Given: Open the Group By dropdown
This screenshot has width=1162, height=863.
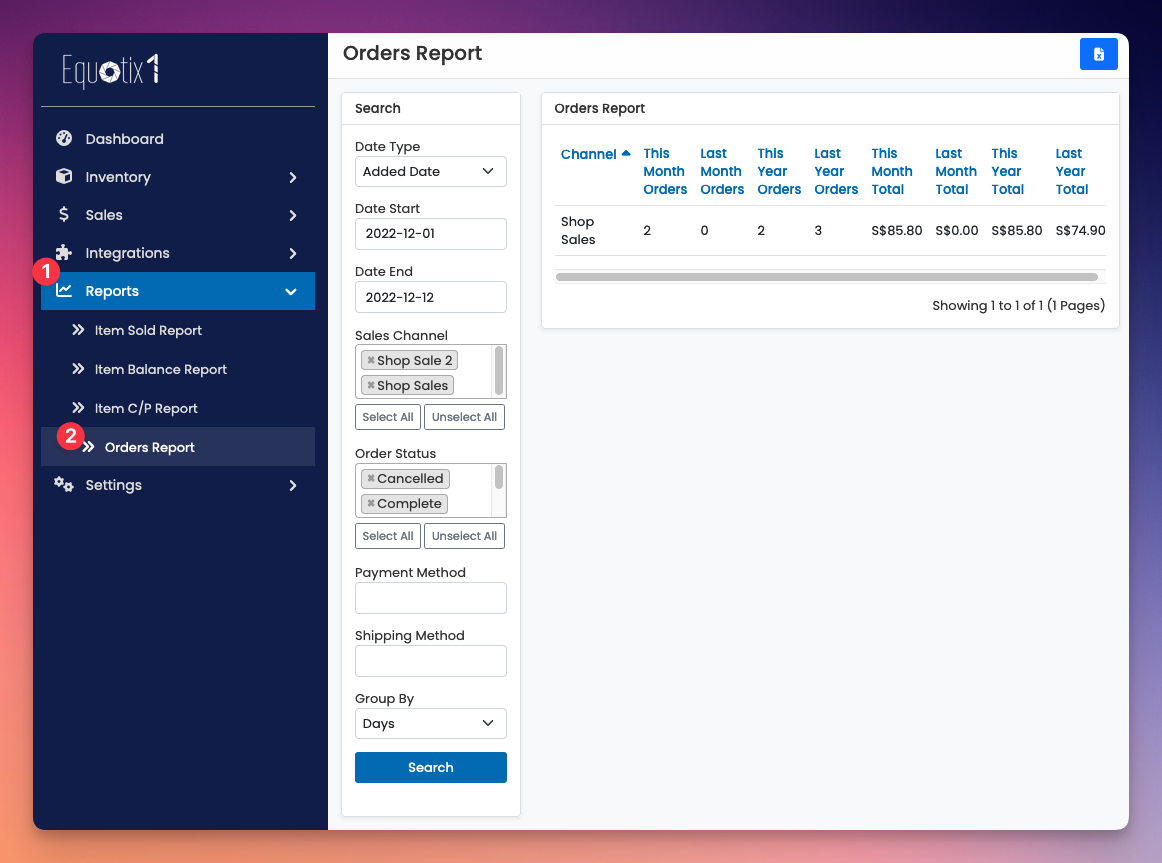Looking at the screenshot, I should (x=431, y=724).
